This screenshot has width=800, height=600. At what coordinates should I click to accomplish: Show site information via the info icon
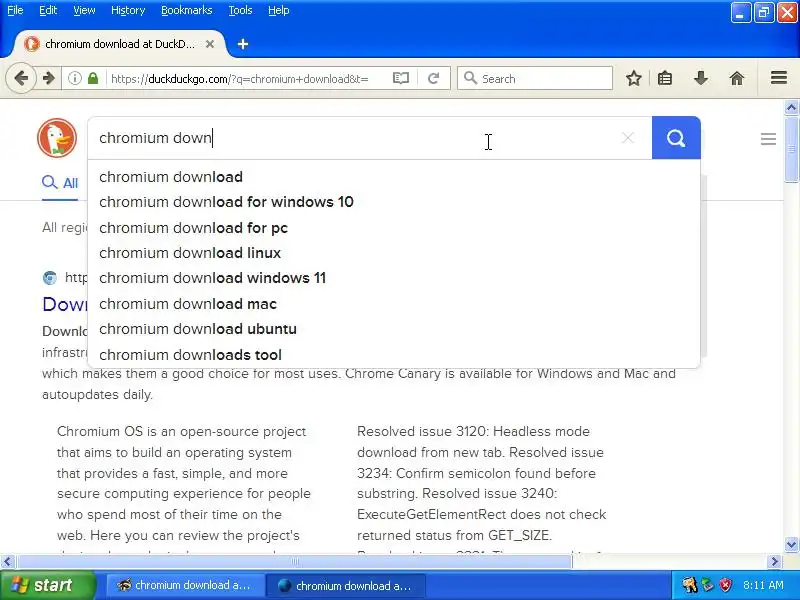[75, 79]
